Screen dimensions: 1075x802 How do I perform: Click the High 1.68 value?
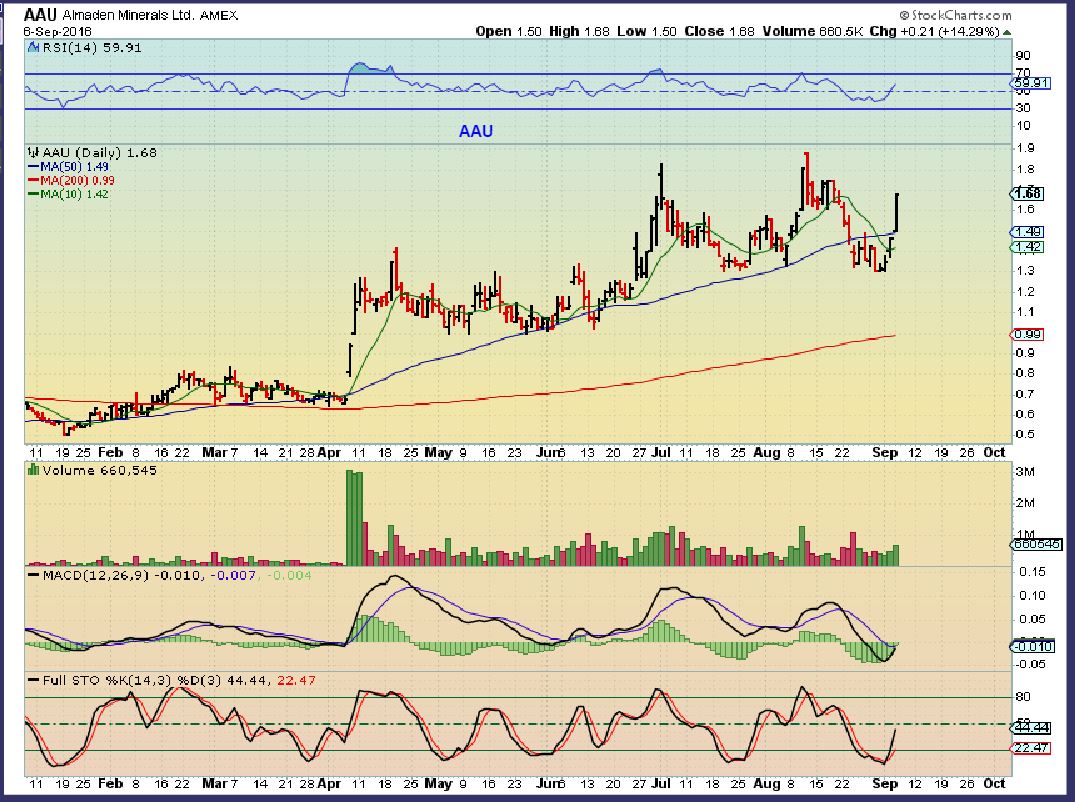(579, 32)
